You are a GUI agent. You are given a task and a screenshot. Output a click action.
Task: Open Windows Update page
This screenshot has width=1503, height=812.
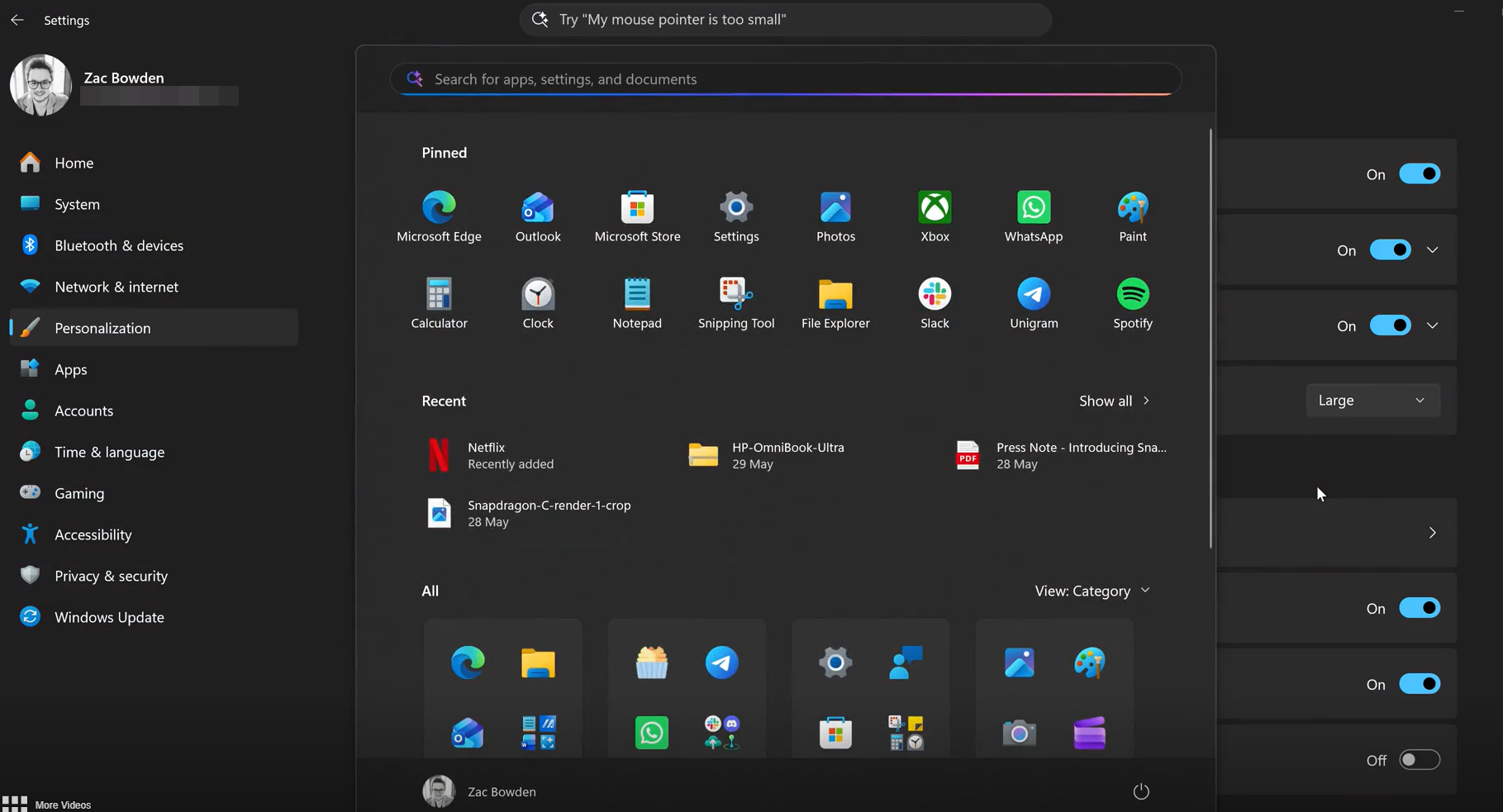(x=154, y=617)
